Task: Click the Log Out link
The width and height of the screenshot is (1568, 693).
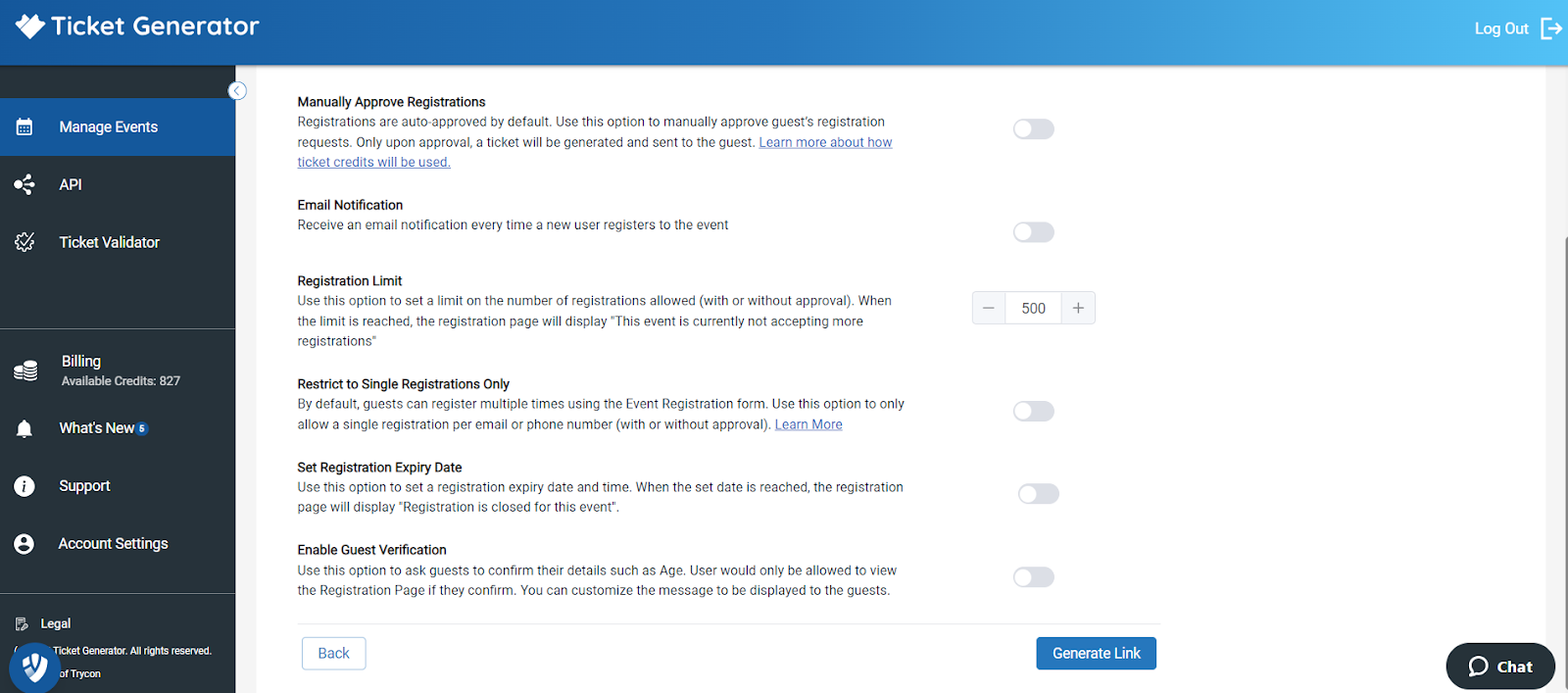Action: pos(1501,28)
